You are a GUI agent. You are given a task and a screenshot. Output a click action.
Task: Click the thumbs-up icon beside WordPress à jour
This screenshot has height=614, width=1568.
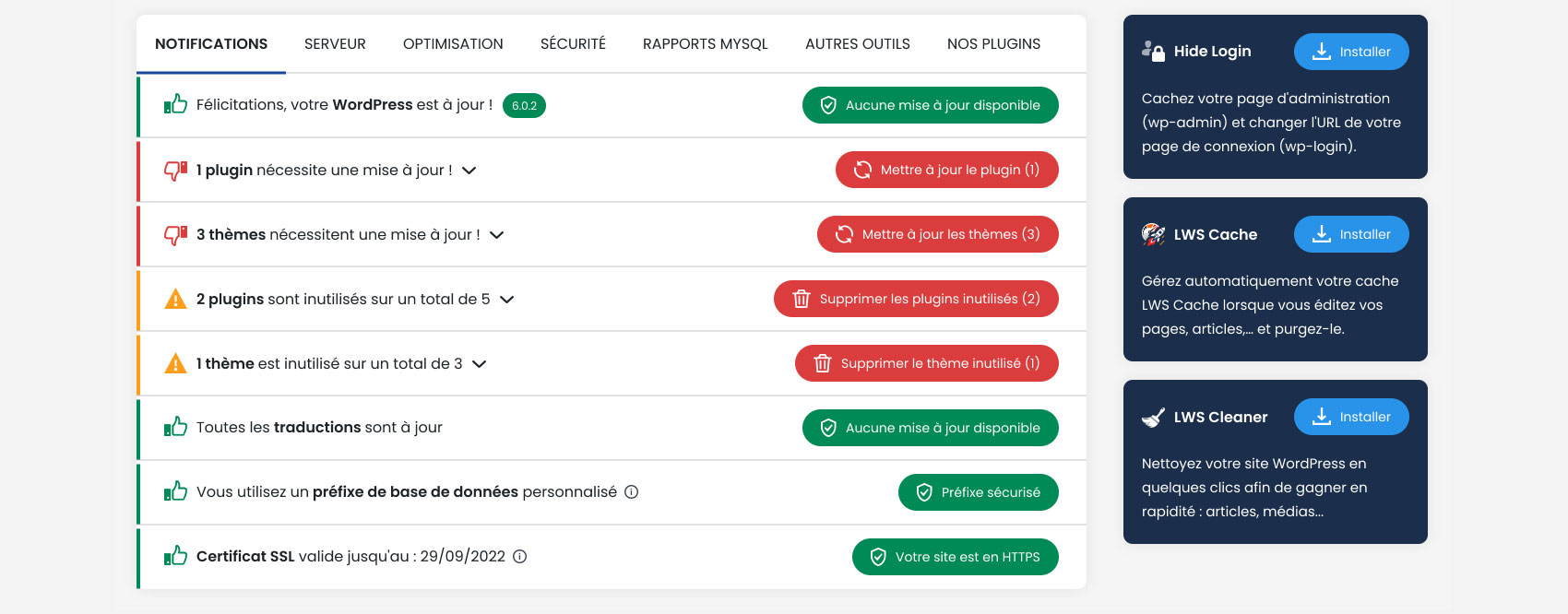pyautogui.click(x=175, y=104)
